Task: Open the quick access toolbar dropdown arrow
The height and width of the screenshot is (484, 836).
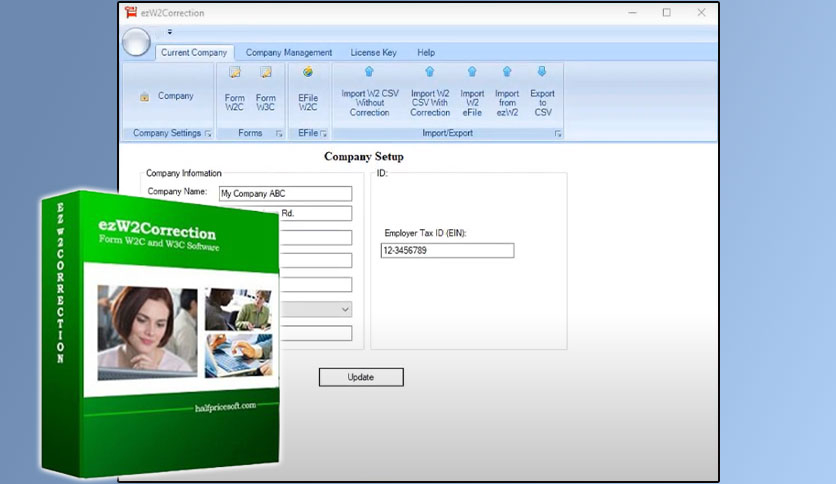Action: coord(170,32)
